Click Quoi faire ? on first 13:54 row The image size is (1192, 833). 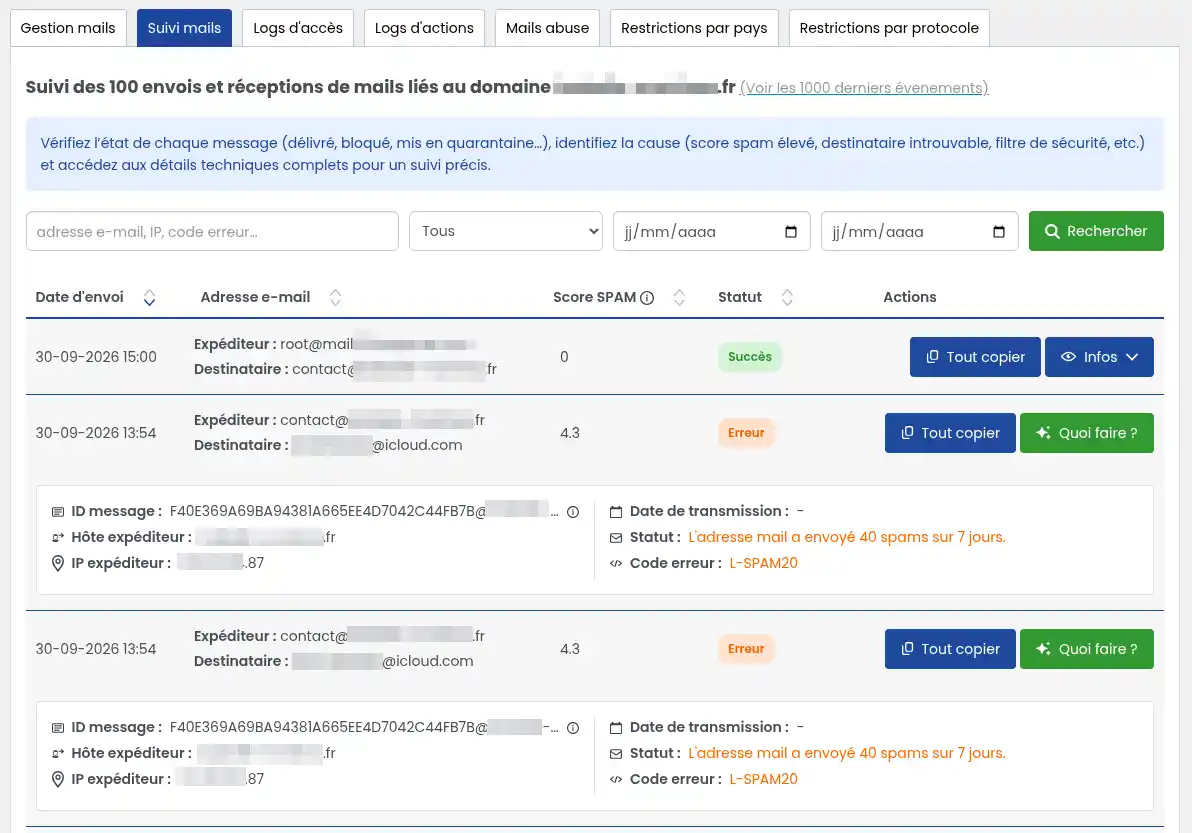tap(1087, 433)
